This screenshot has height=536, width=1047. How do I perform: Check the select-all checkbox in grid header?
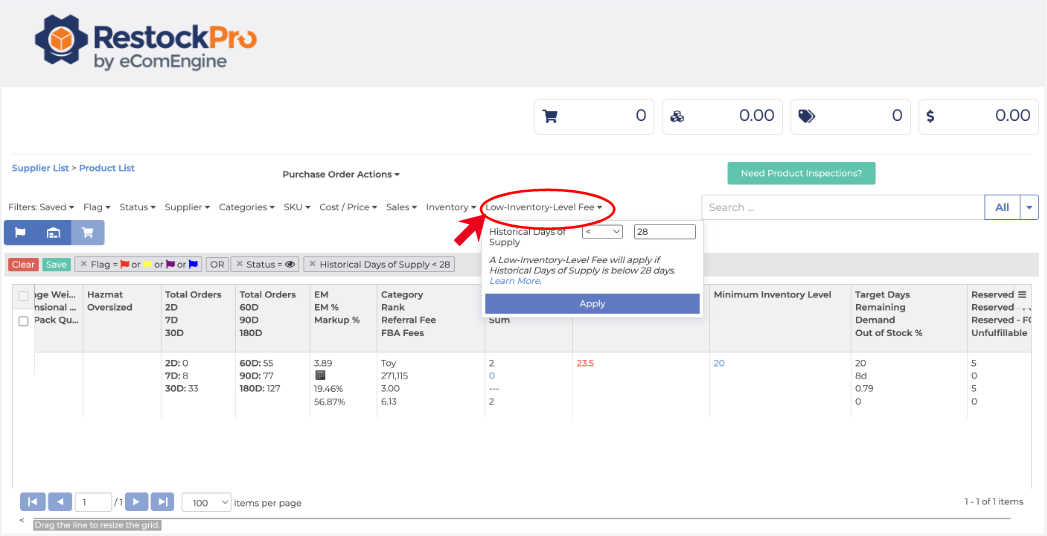point(23,296)
